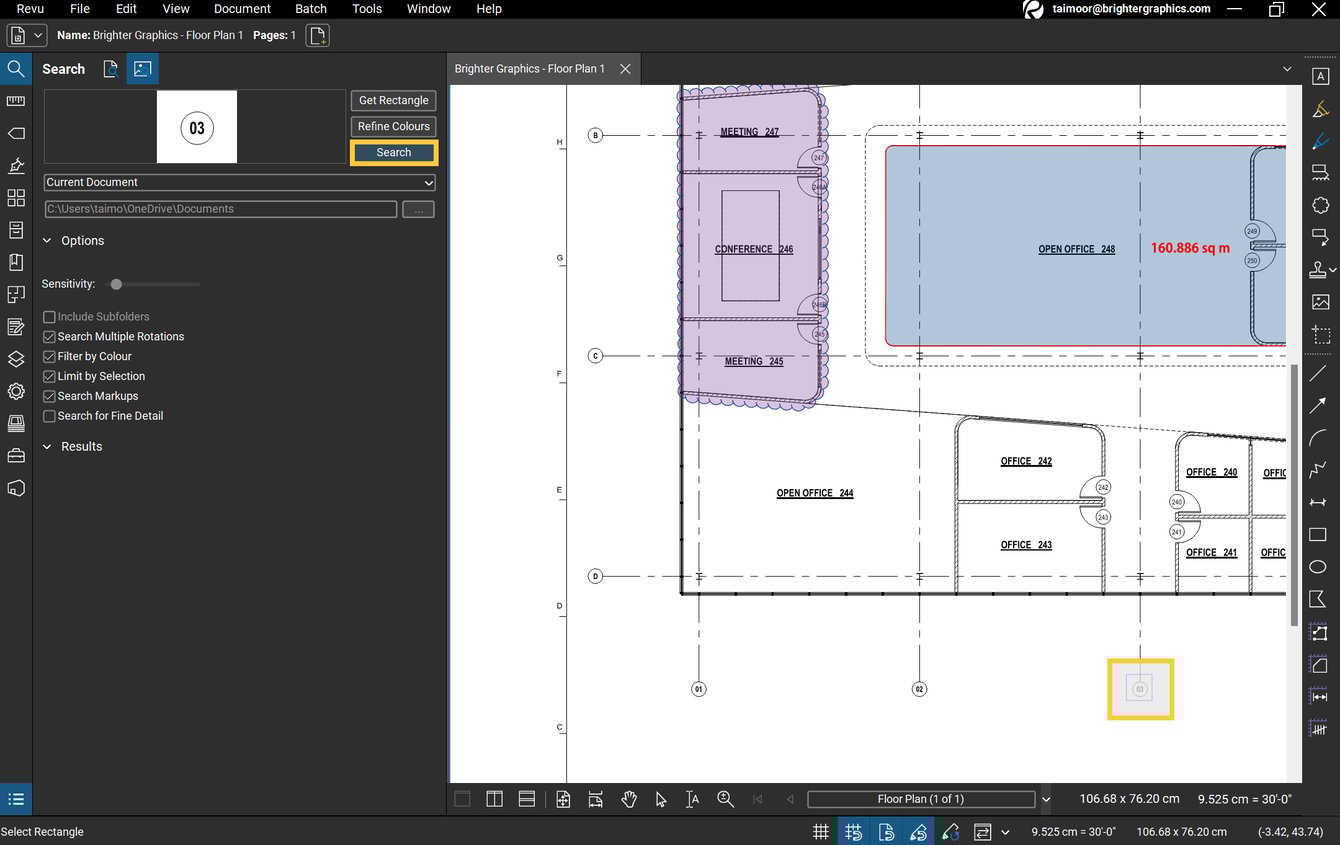Select the Pen markup tool on the right toolbar
The width and height of the screenshot is (1340, 845).
[x=1320, y=139]
